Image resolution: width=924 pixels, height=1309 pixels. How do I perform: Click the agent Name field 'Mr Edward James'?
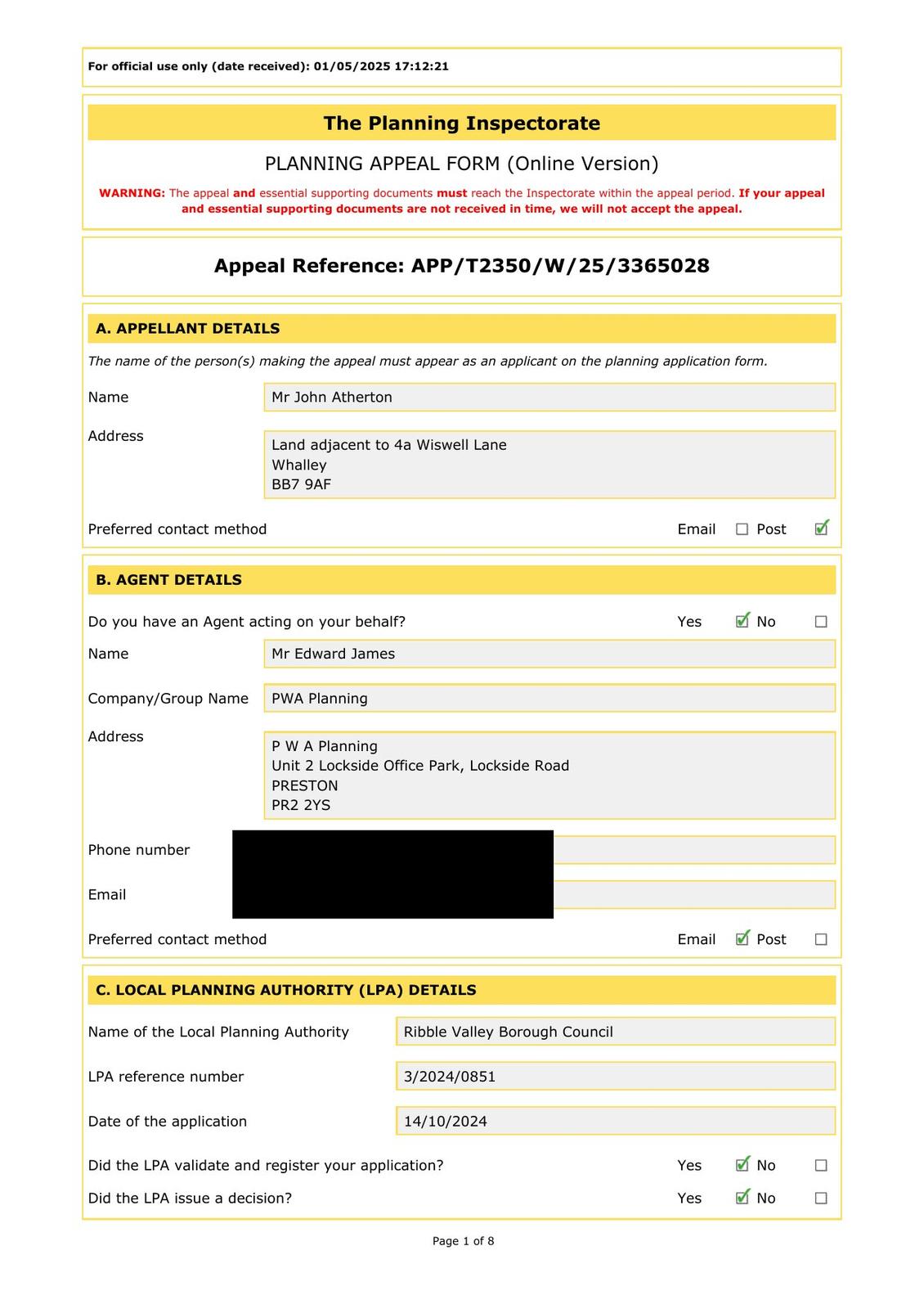pos(549,654)
